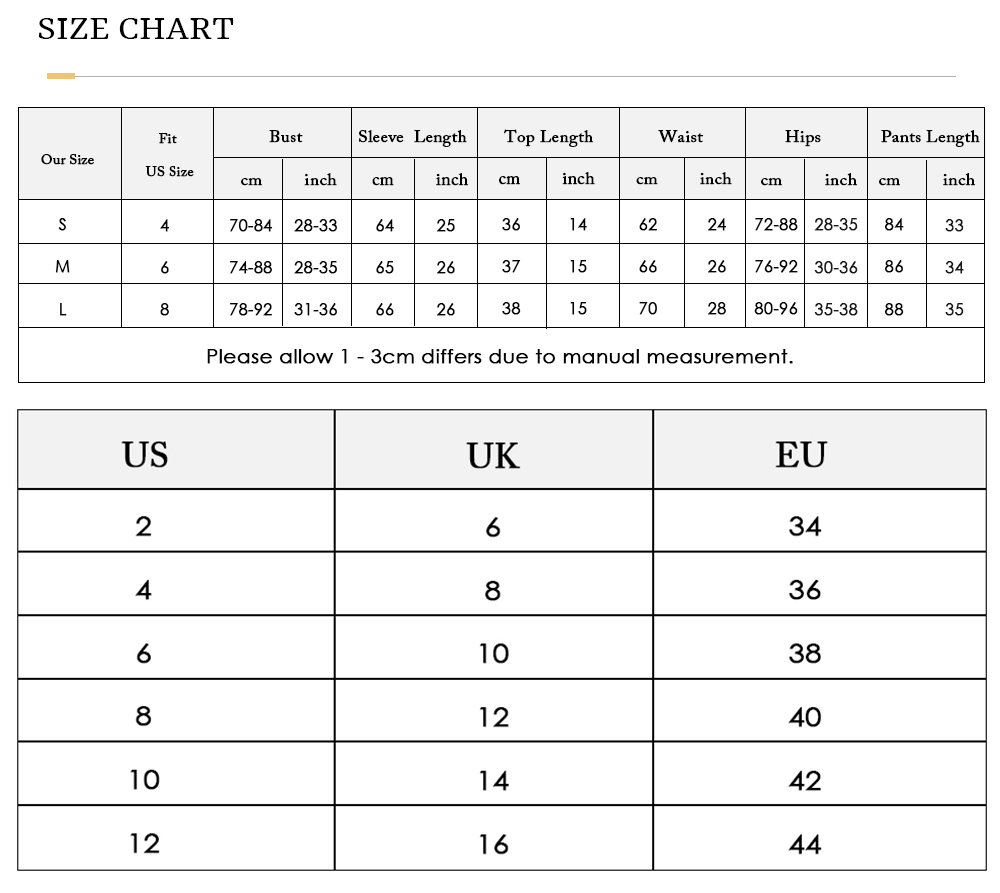Select the Pants Length header
This screenshot has height=893, width=1000.
coord(930,137)
